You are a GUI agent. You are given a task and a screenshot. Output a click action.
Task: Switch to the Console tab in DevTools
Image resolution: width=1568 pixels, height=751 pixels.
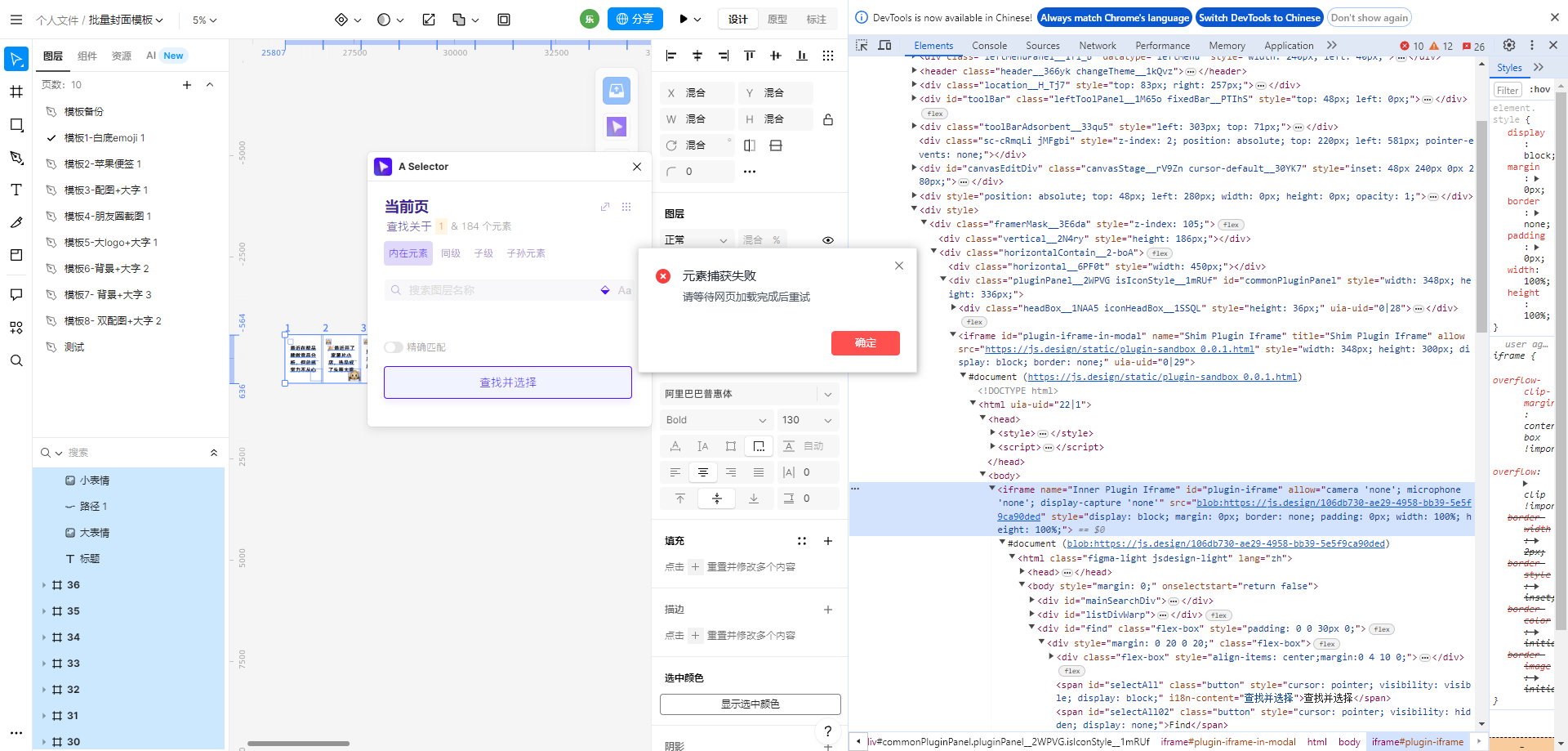[x=989, y=46]
